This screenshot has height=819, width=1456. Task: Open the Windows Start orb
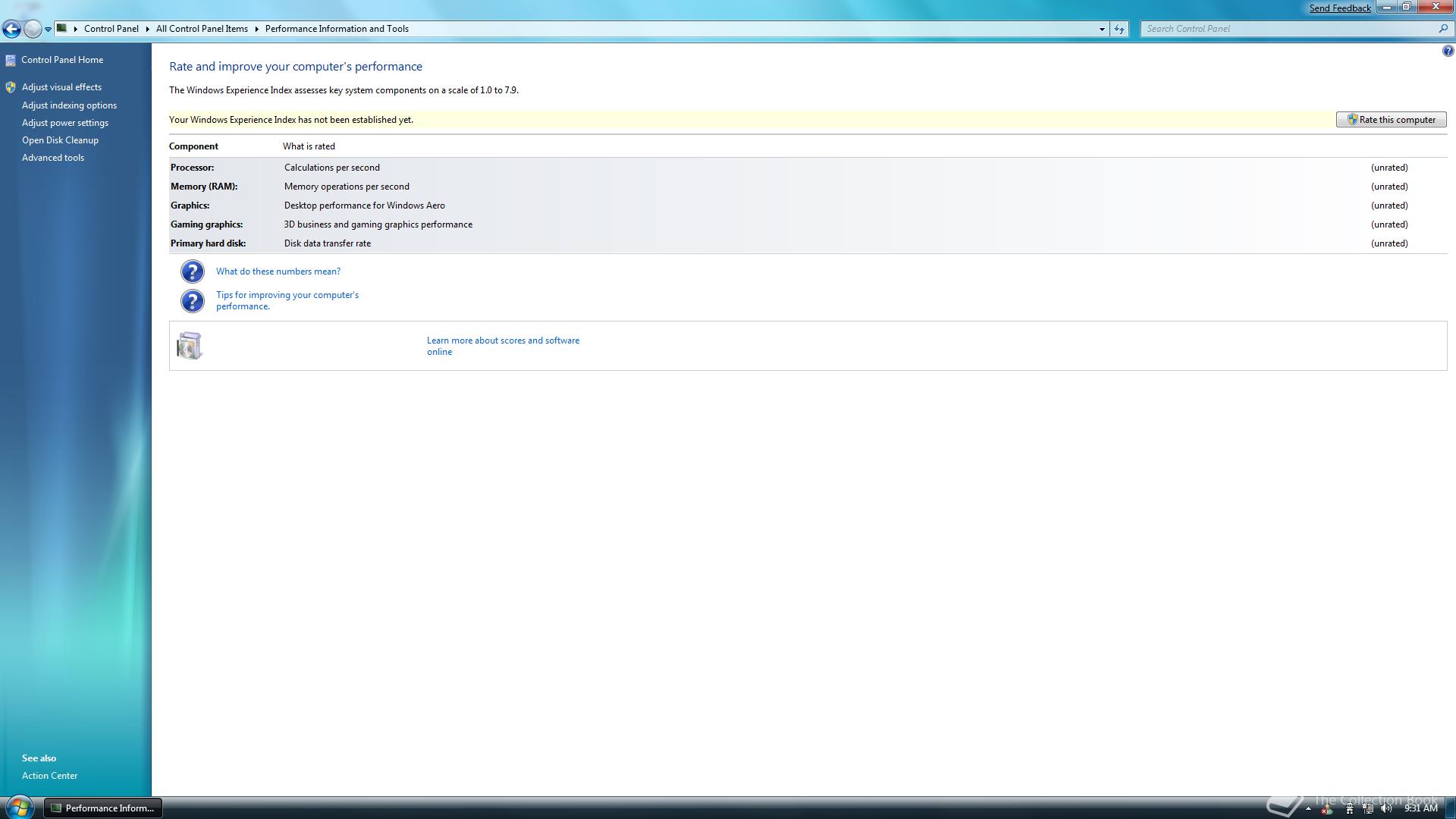pyautogui.click(x=19, y=807)
